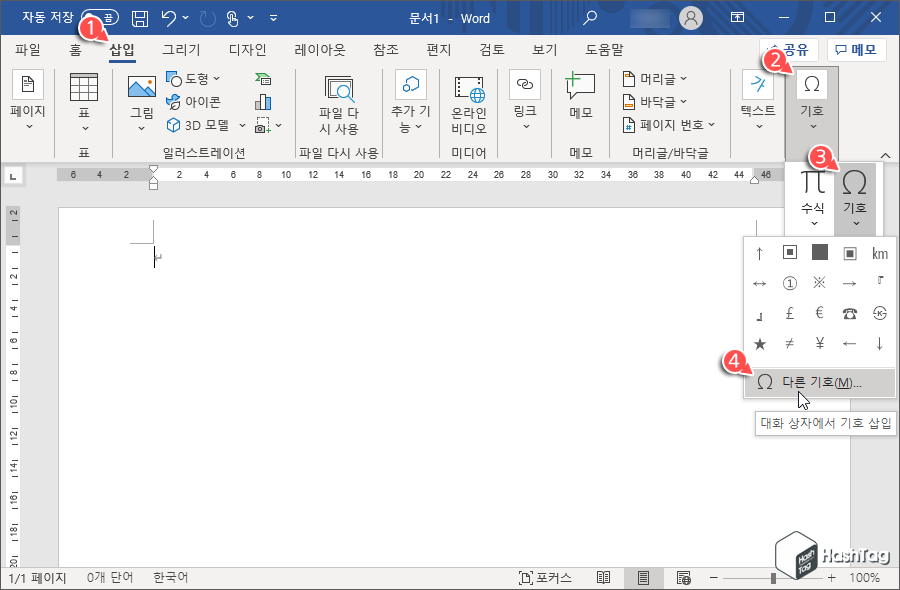This screenshot has width=900, height=590.
Task: Open 아이콘 icons gallery
Action: point(193,102)
